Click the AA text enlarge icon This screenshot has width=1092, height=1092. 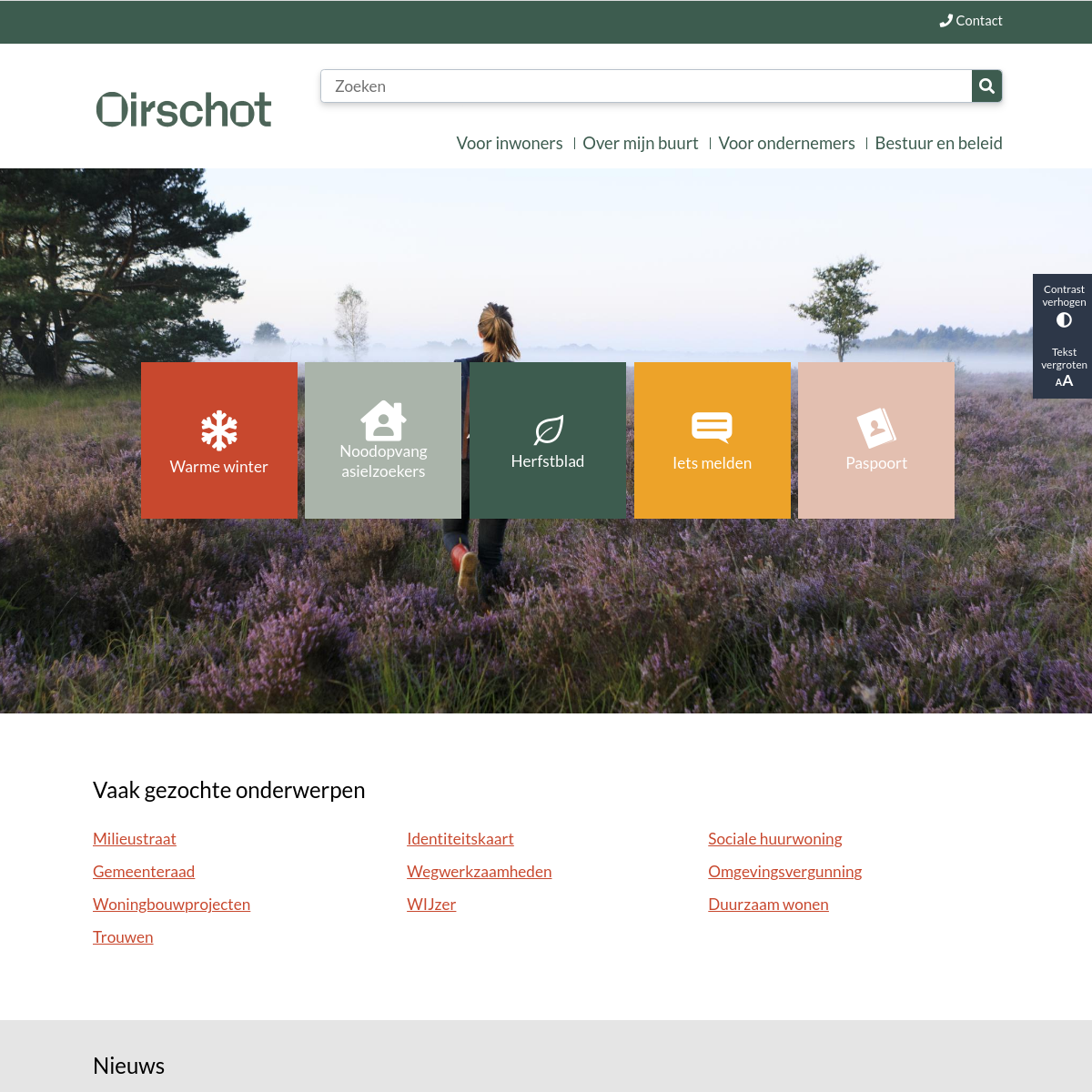[1064, 381]
